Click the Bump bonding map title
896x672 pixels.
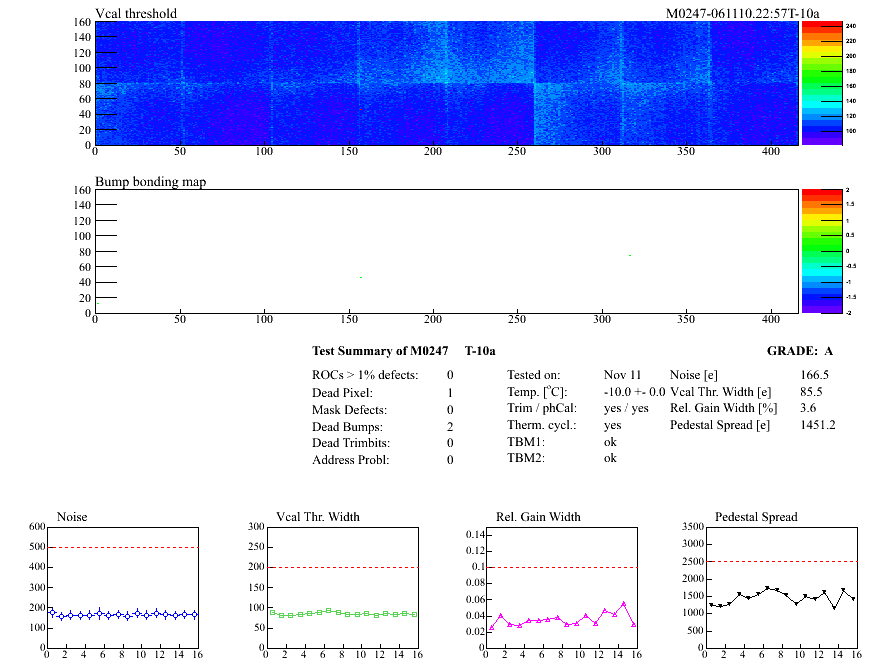150,182
